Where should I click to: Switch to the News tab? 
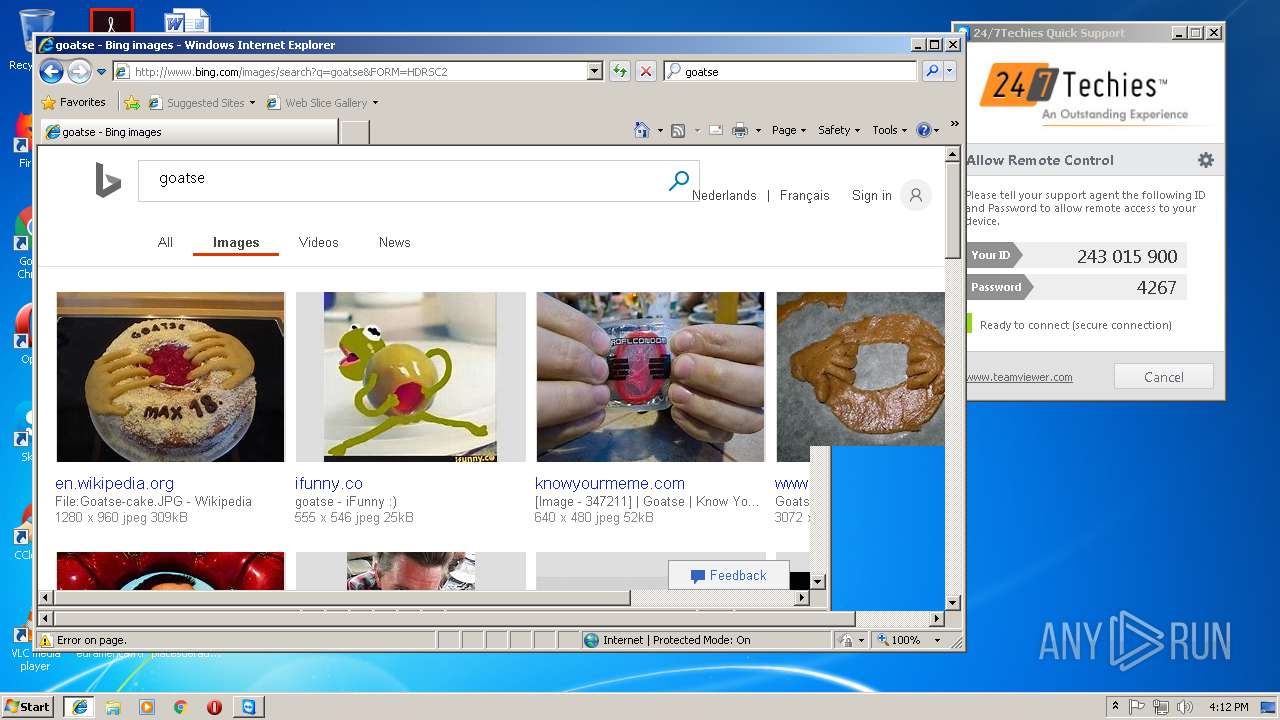pyautogui.click(x=394, y=242)
